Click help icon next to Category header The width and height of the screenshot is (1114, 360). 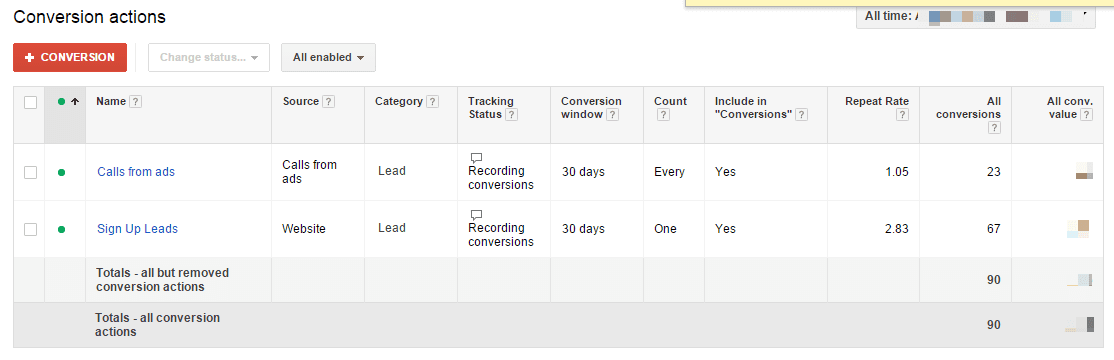[432, 102]
